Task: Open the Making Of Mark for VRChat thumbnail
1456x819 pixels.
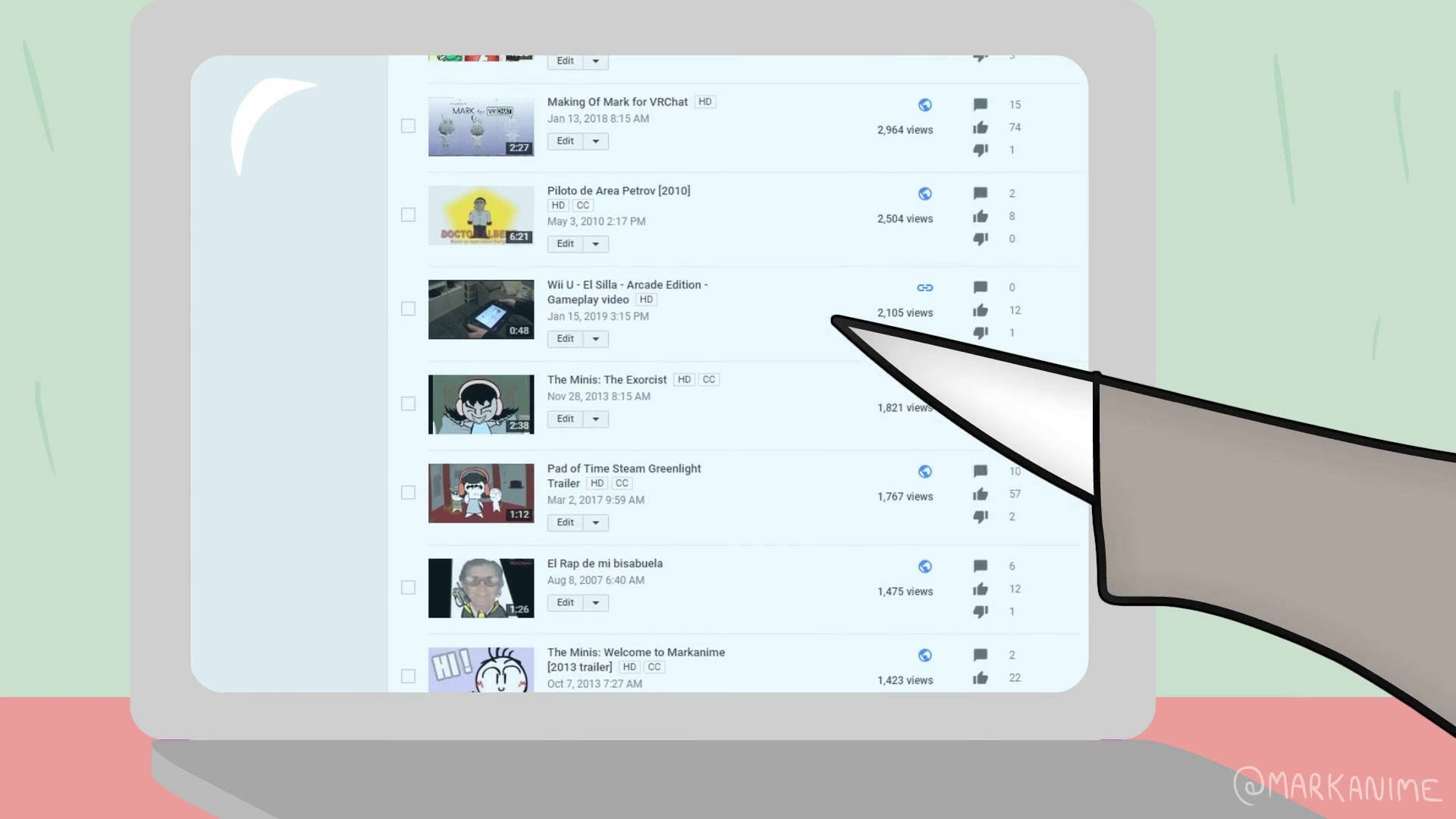Action: coord(481,127)
